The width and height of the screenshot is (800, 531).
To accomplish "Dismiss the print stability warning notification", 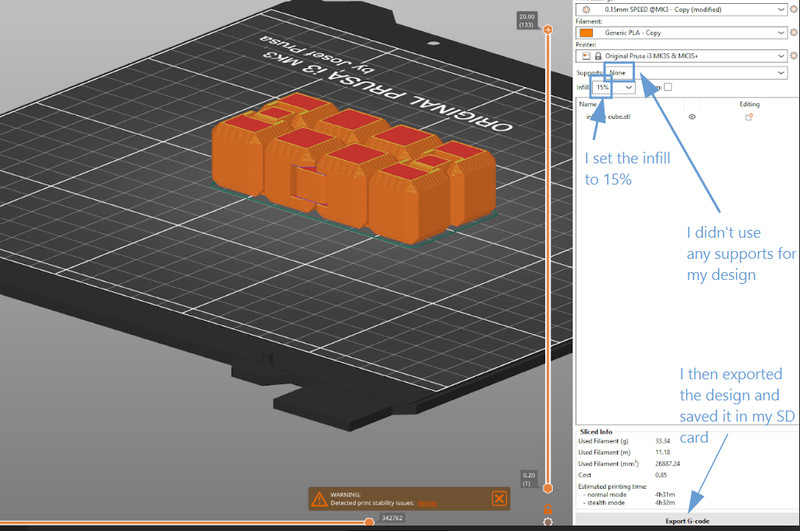I will [x=499, y=498].
